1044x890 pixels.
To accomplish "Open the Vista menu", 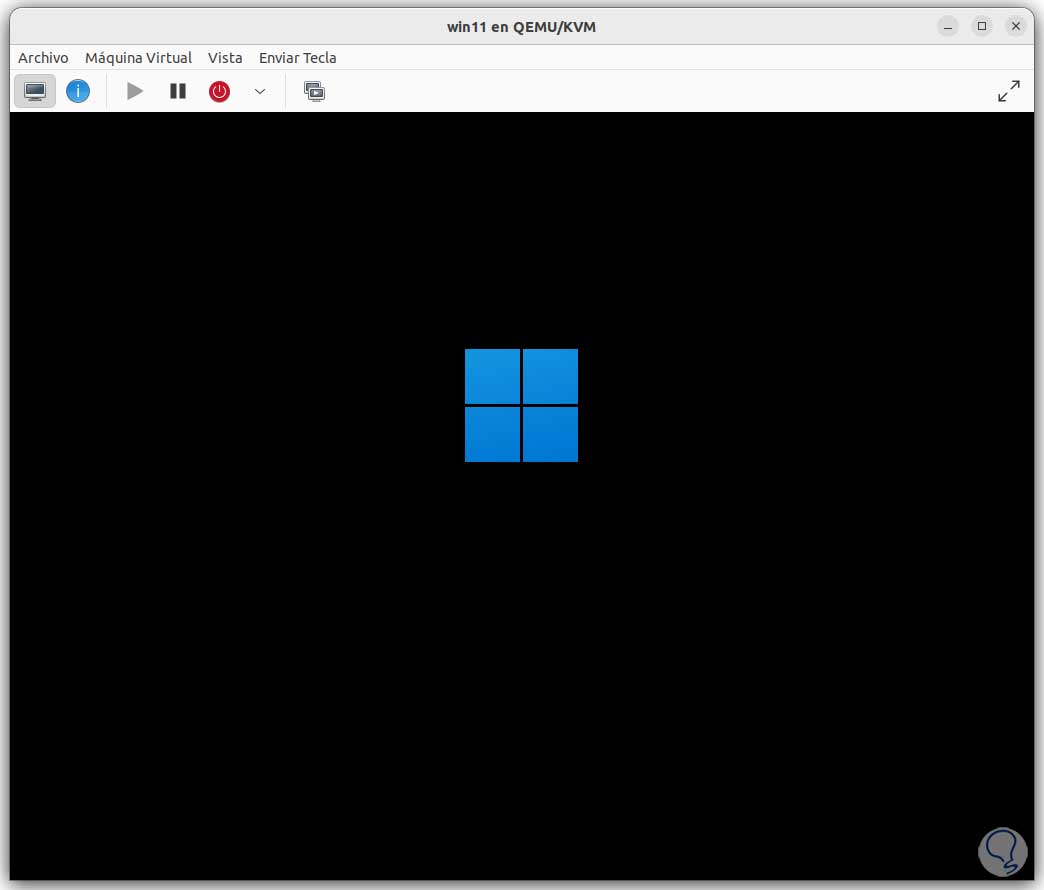I will (225, 58).
